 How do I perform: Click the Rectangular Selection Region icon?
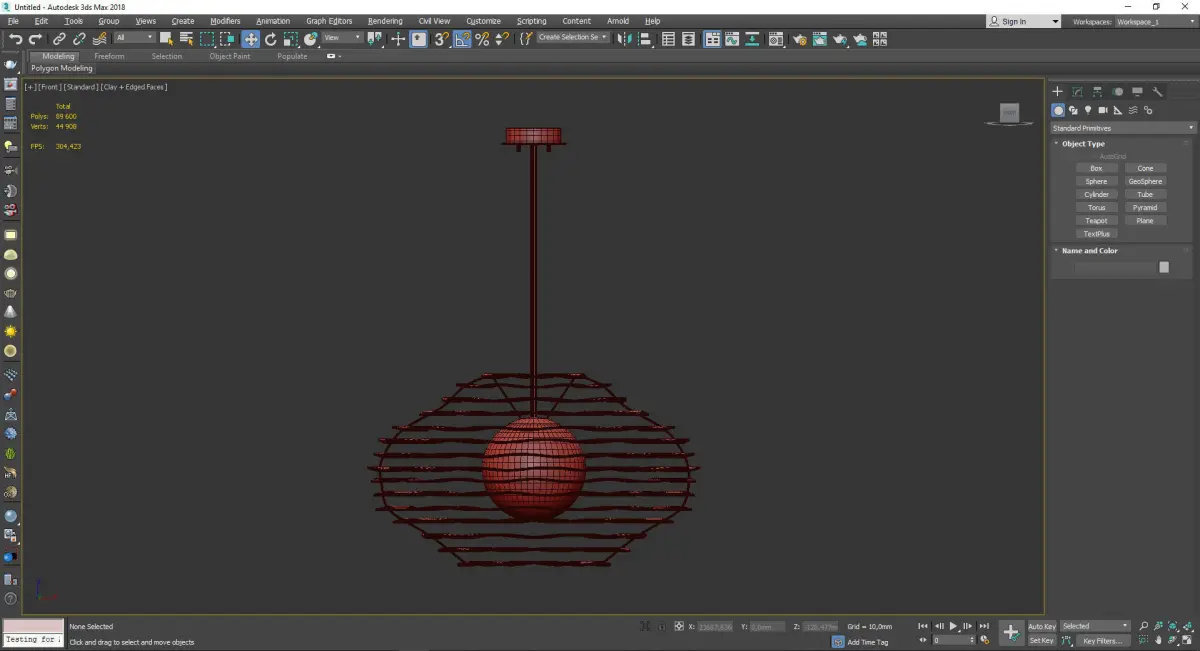point(207,39)
